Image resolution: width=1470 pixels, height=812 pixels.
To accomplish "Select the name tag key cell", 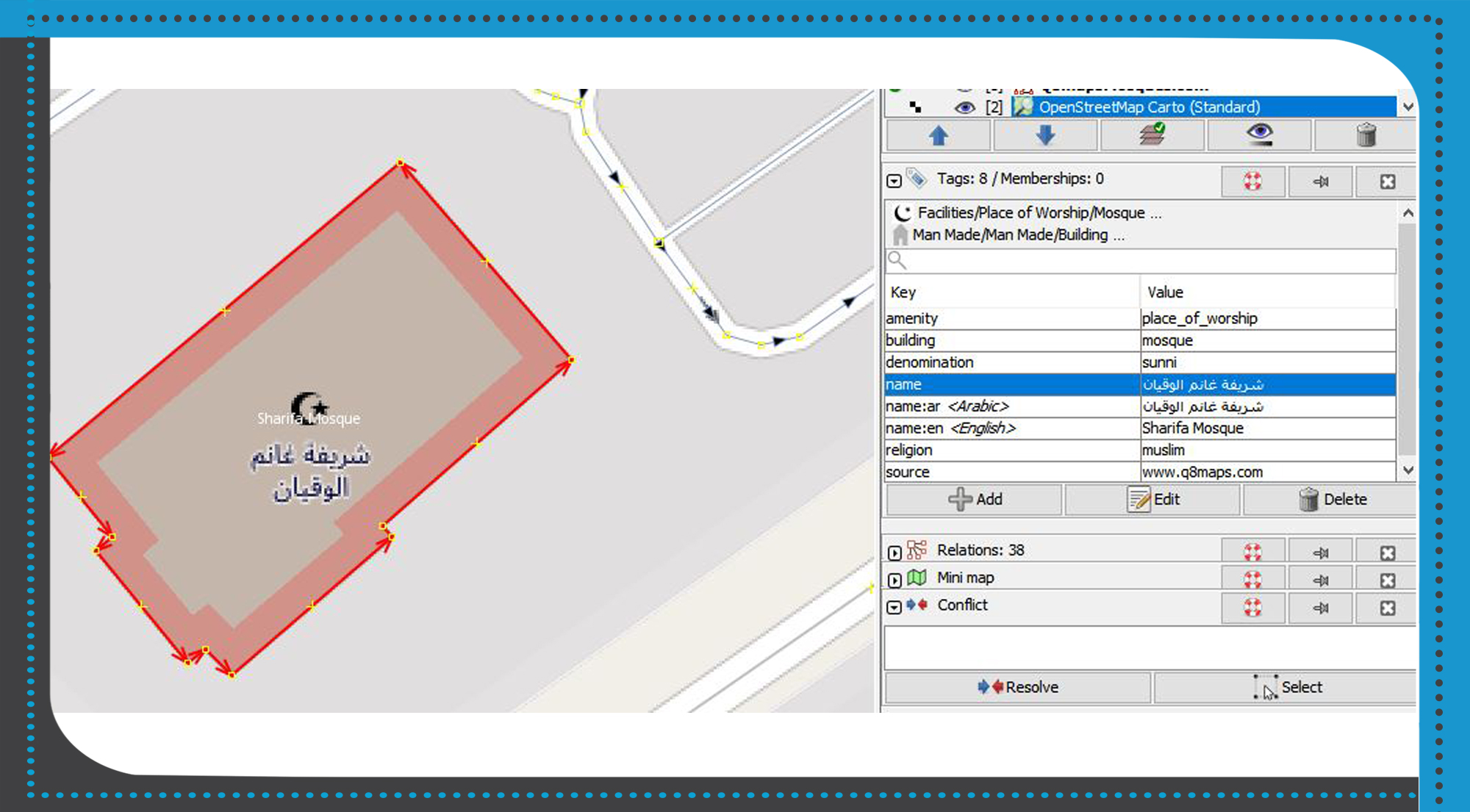I will tap(1012, 384).
